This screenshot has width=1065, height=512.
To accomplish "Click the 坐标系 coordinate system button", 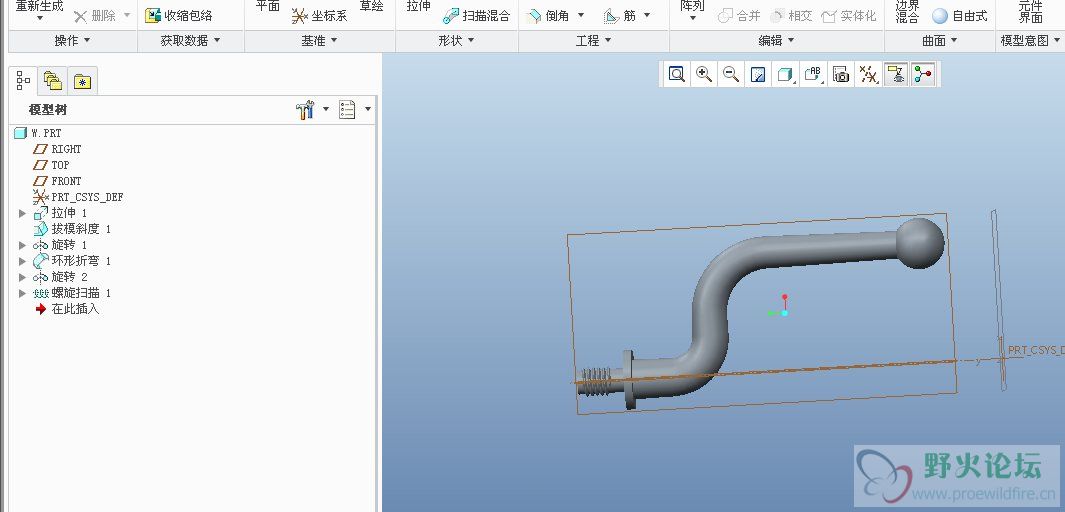I will (319, 16).
